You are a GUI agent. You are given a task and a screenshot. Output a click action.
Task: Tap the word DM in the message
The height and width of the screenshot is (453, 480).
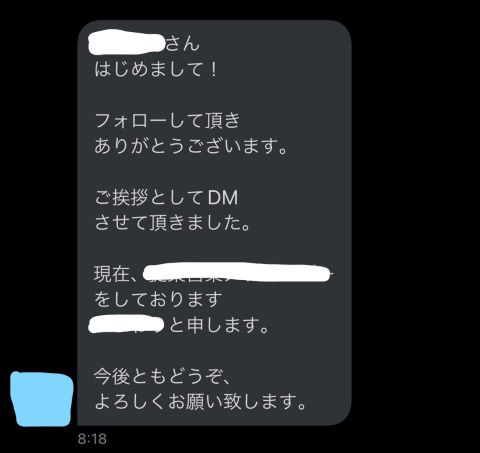[223, 197]
